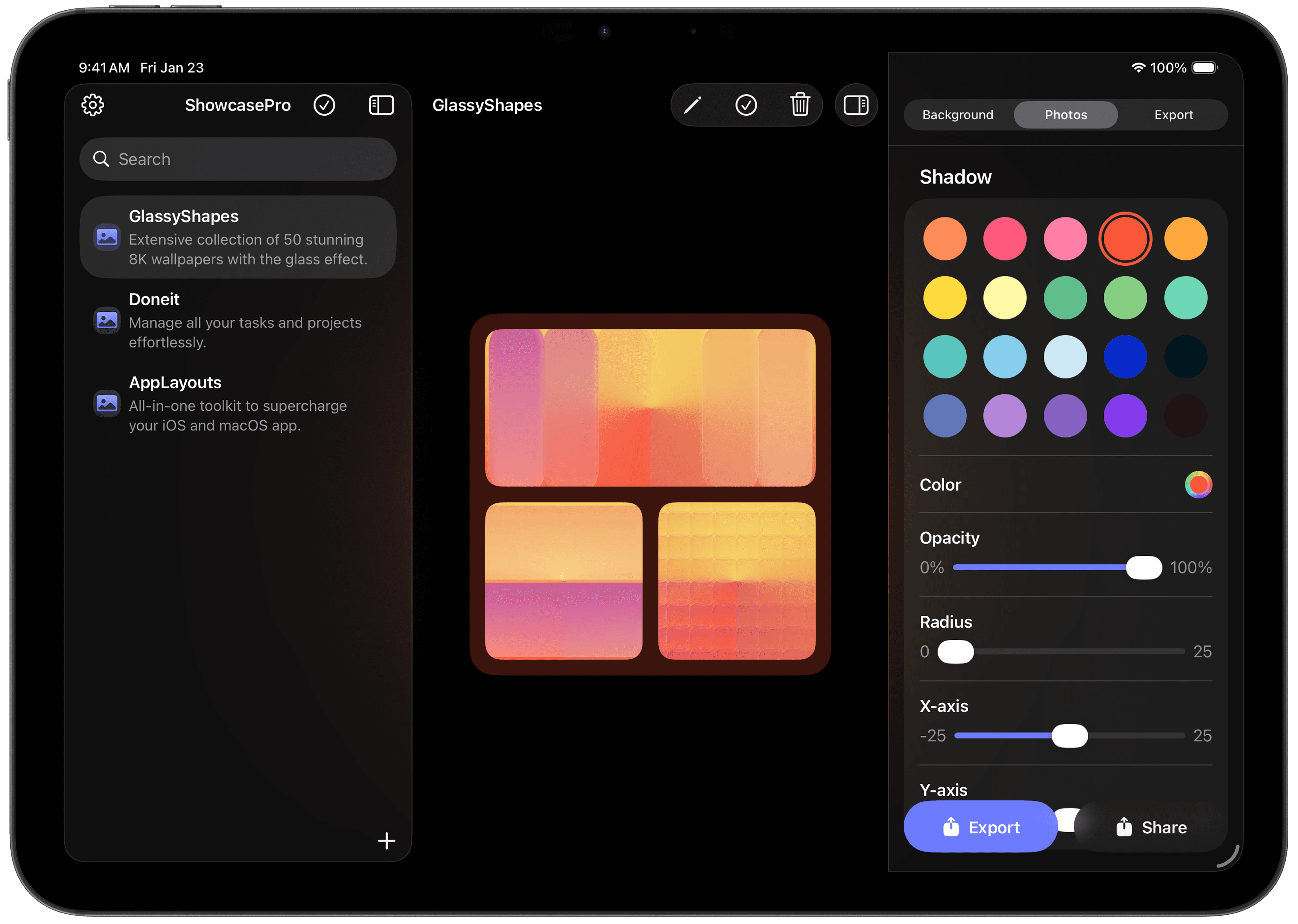Select the pencil edit tool in toolbar

click(692, 105)
